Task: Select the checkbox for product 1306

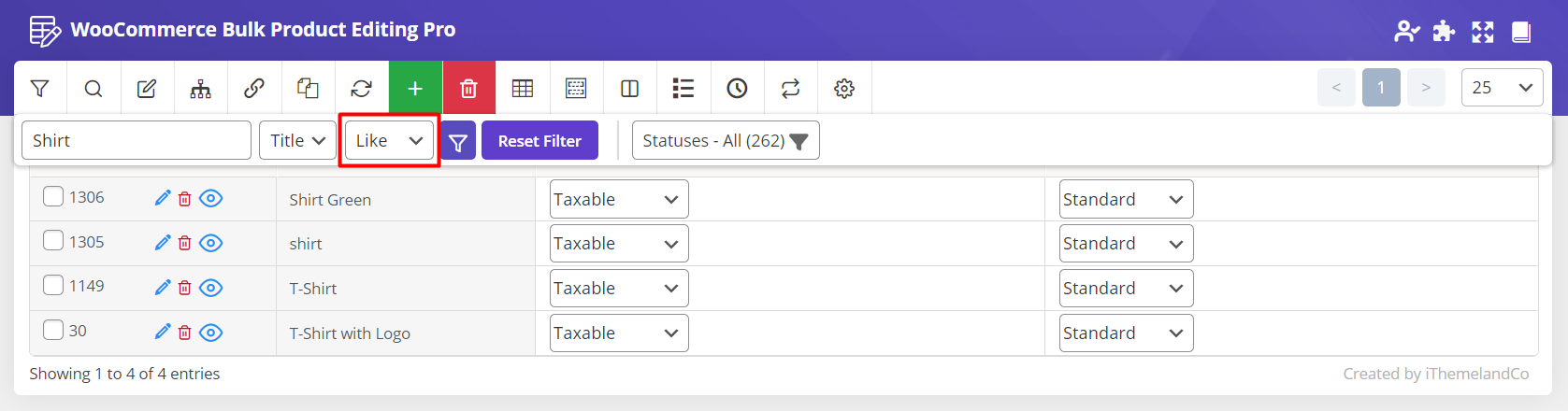Action: point(53,196)
